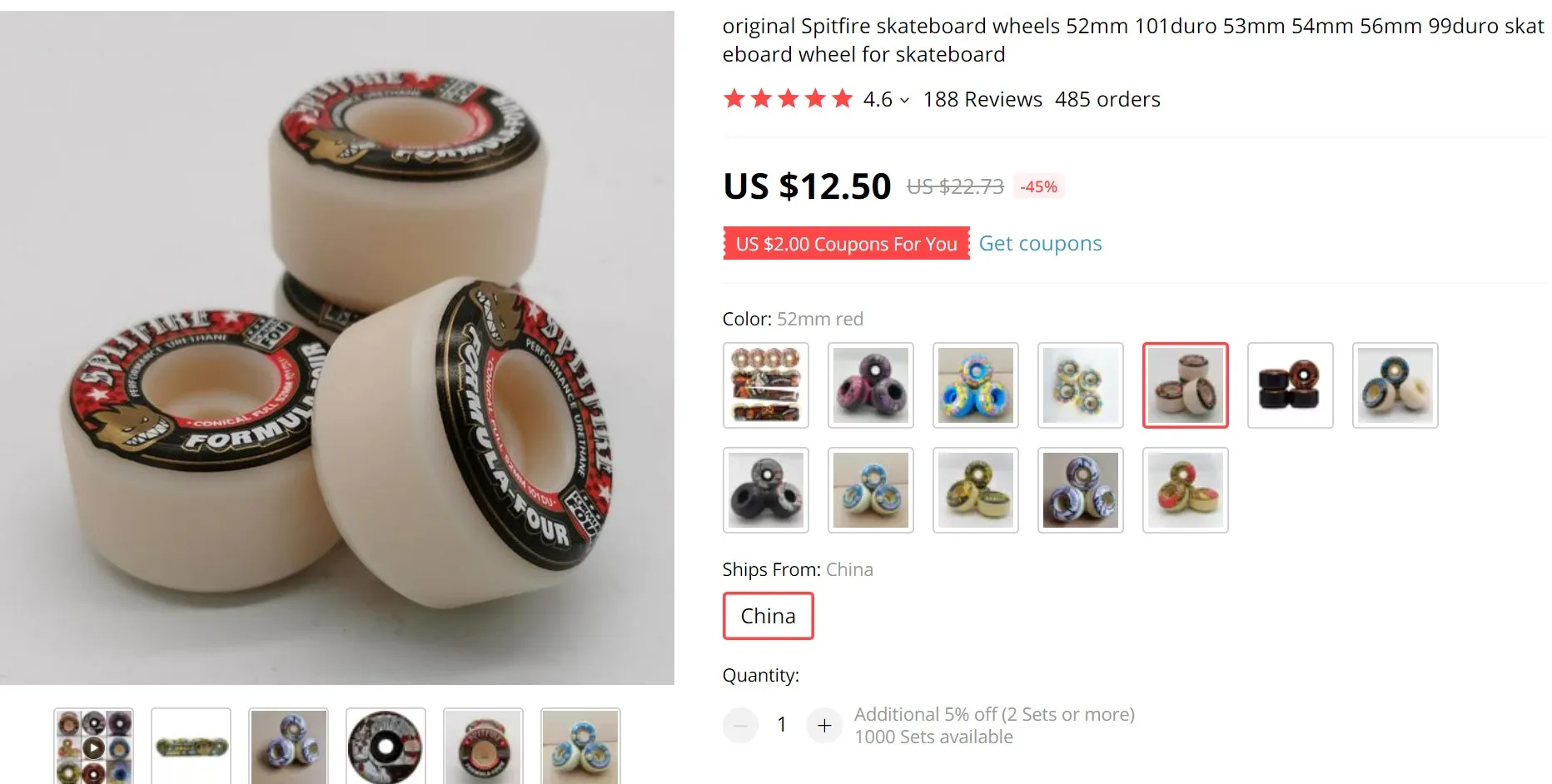This screenshot has width=1552, height=784.
Task: Select the black and white wheel variant in second row
Action: pos(765,490)
